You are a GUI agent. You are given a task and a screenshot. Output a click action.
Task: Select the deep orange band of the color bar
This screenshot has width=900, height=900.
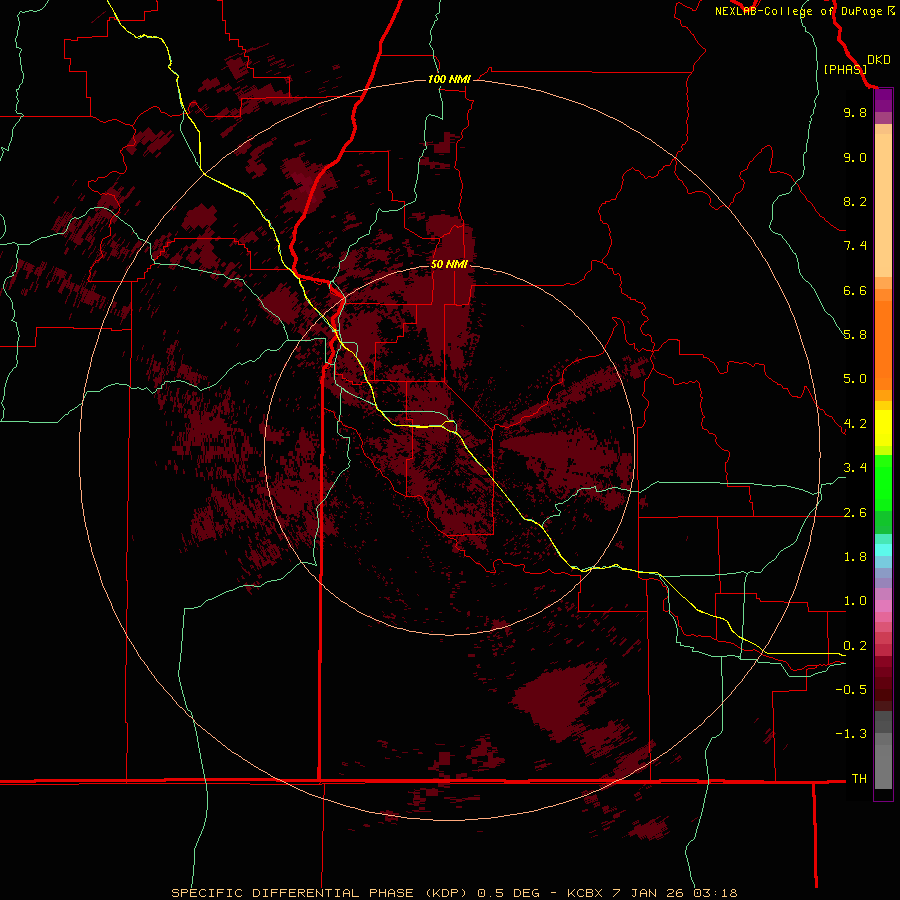click(x=883, y=346)
